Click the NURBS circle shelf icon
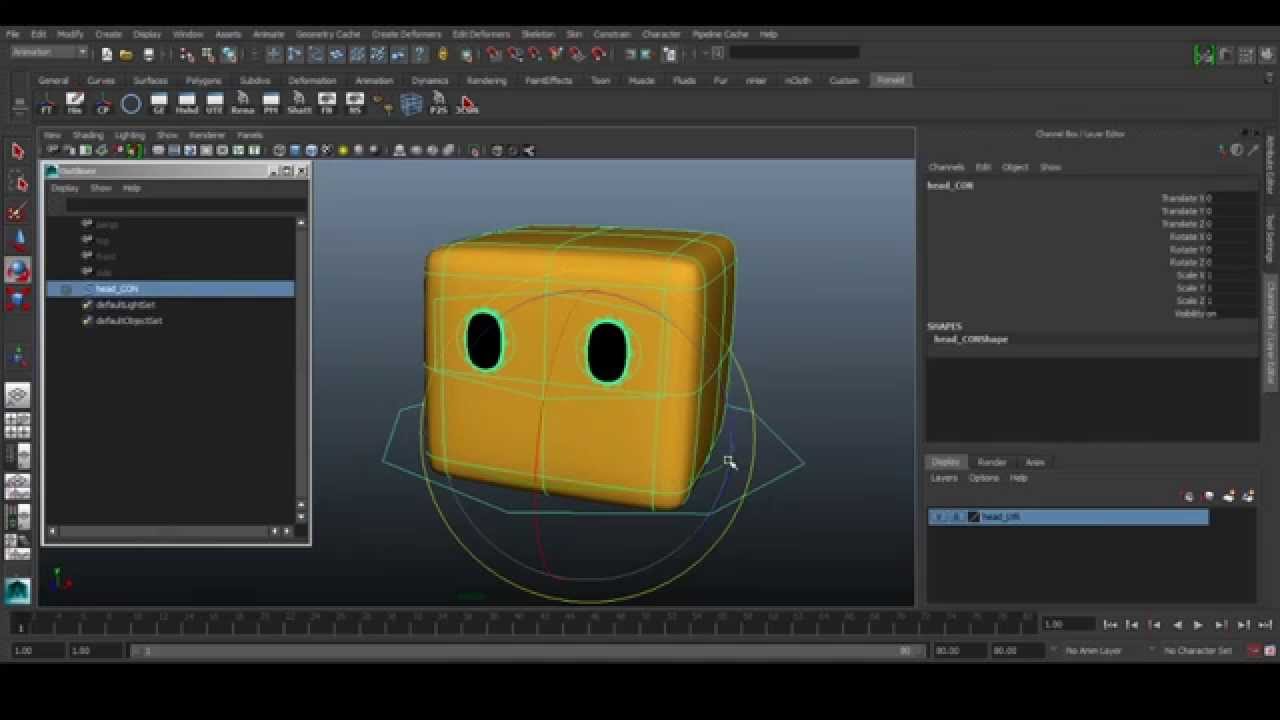This screenshot has width=1280, height=720. pos(130,103)
